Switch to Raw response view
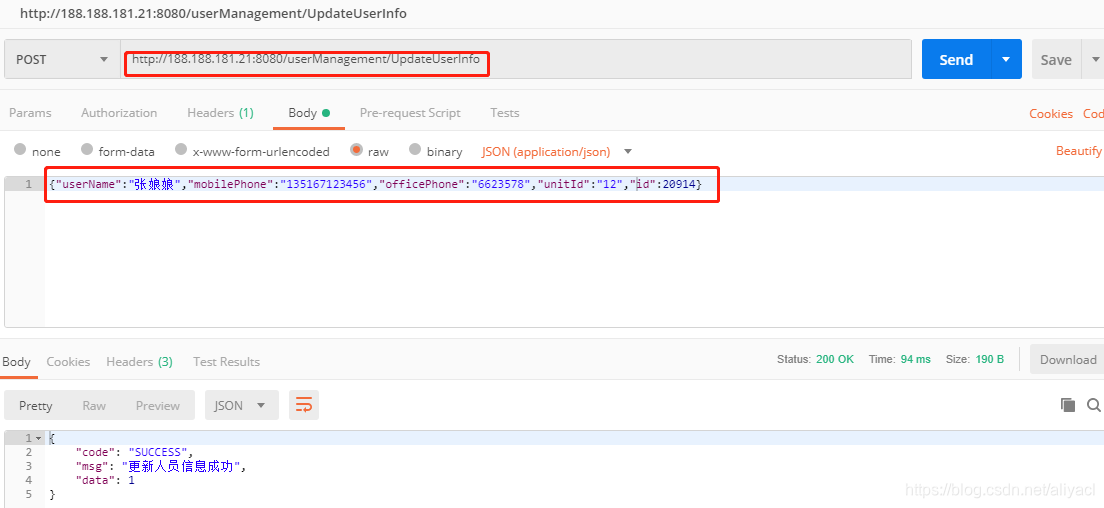 point(94,405)
